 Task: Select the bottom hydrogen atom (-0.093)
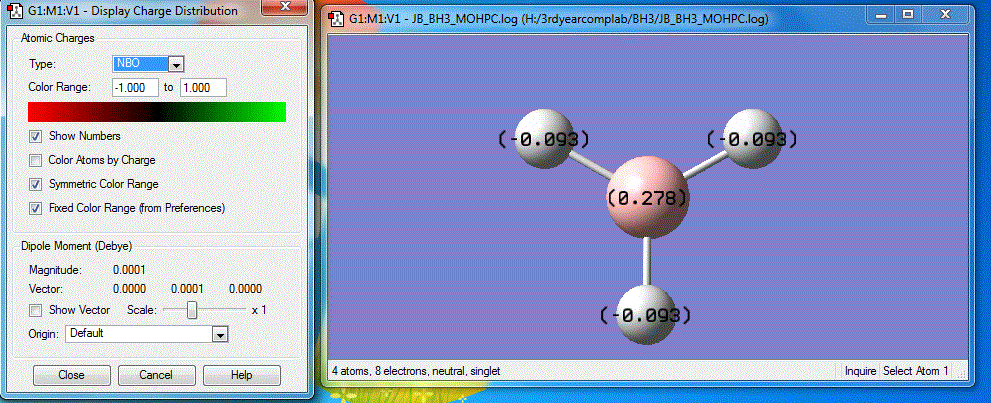[x=645, y=315]
